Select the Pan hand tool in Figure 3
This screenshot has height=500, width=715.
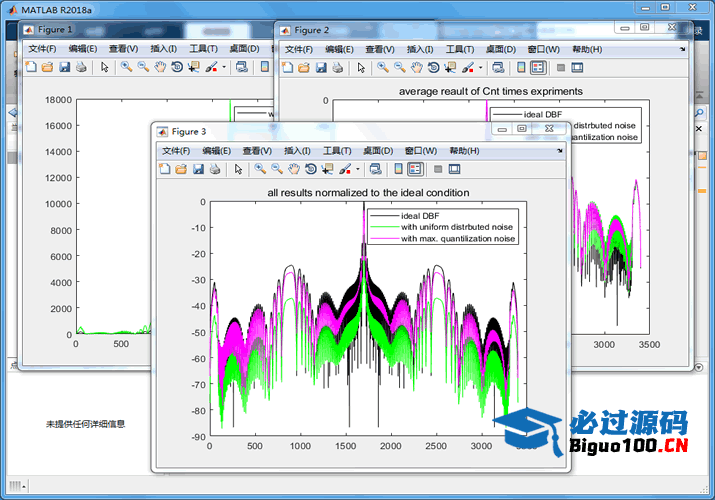(x=294, y=169)
